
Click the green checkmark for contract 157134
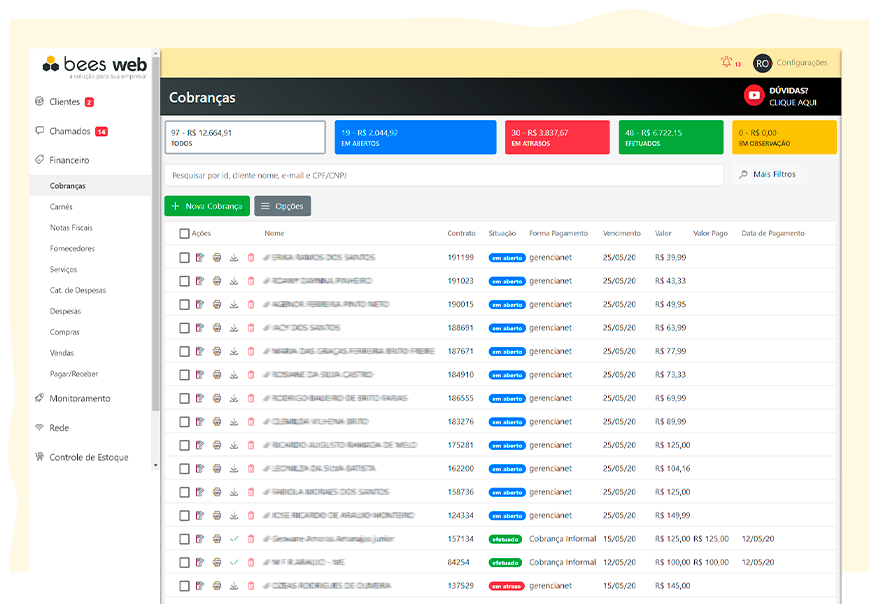(234, 539)
